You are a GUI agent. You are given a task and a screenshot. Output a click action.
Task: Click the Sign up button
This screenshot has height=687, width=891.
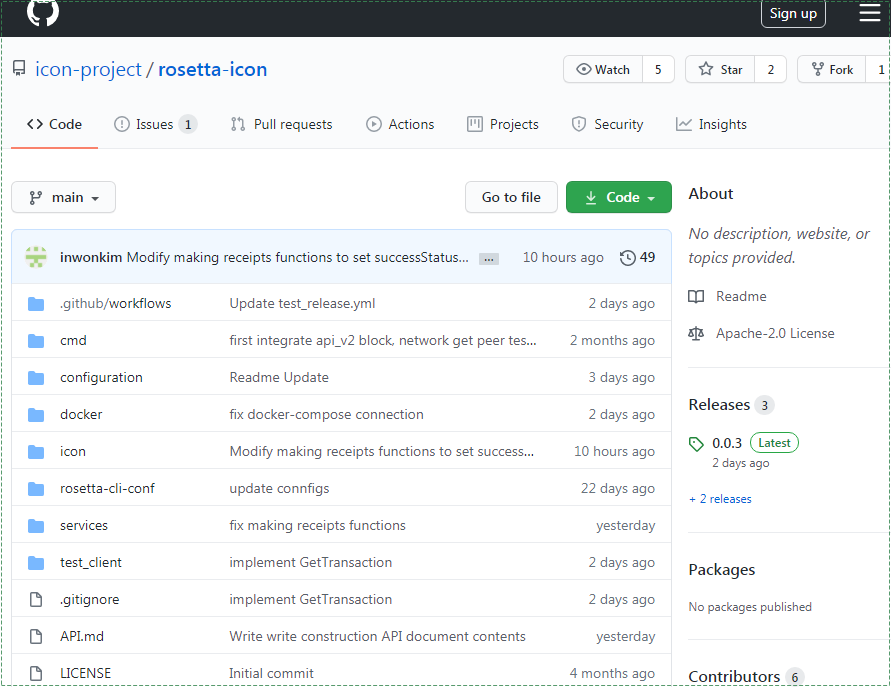(x=793, y=13)
